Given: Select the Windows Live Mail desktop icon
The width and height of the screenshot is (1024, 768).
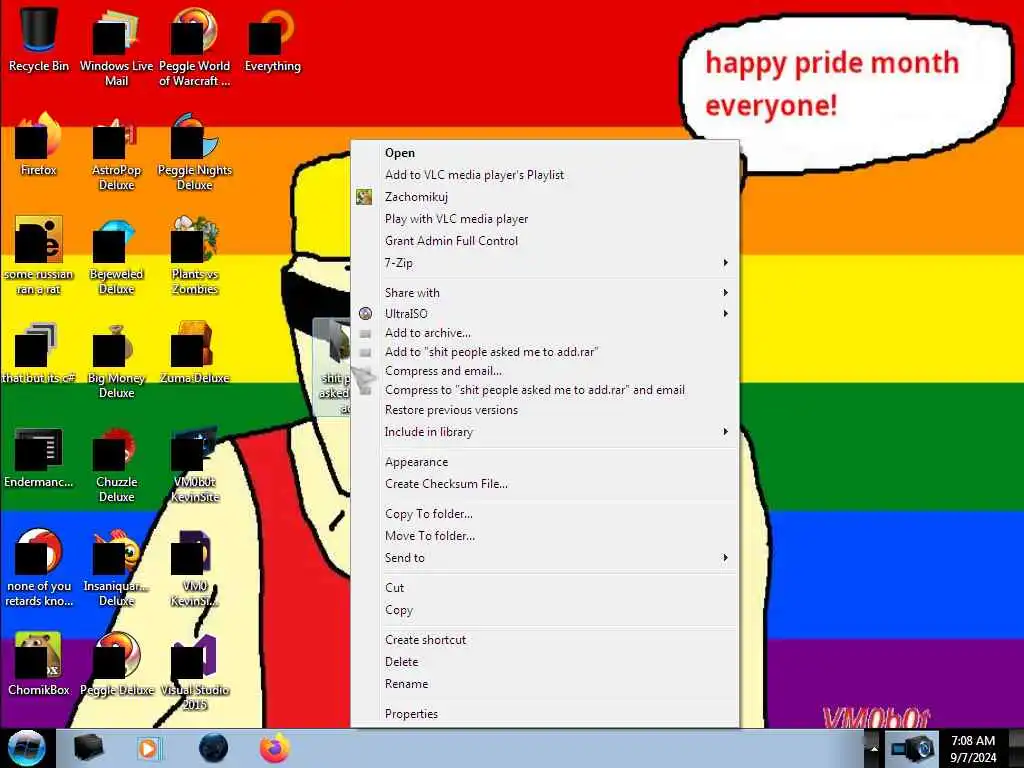Looking at the screenshot, I should point(116,47).
